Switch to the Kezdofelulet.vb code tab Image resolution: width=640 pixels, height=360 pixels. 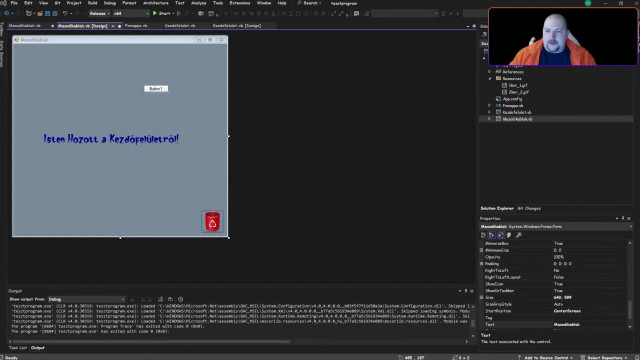pos(180,26)
